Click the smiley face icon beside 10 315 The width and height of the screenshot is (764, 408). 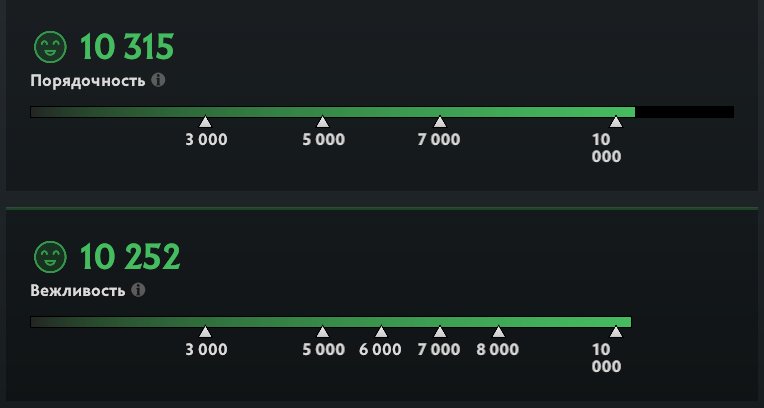[49, 47]
